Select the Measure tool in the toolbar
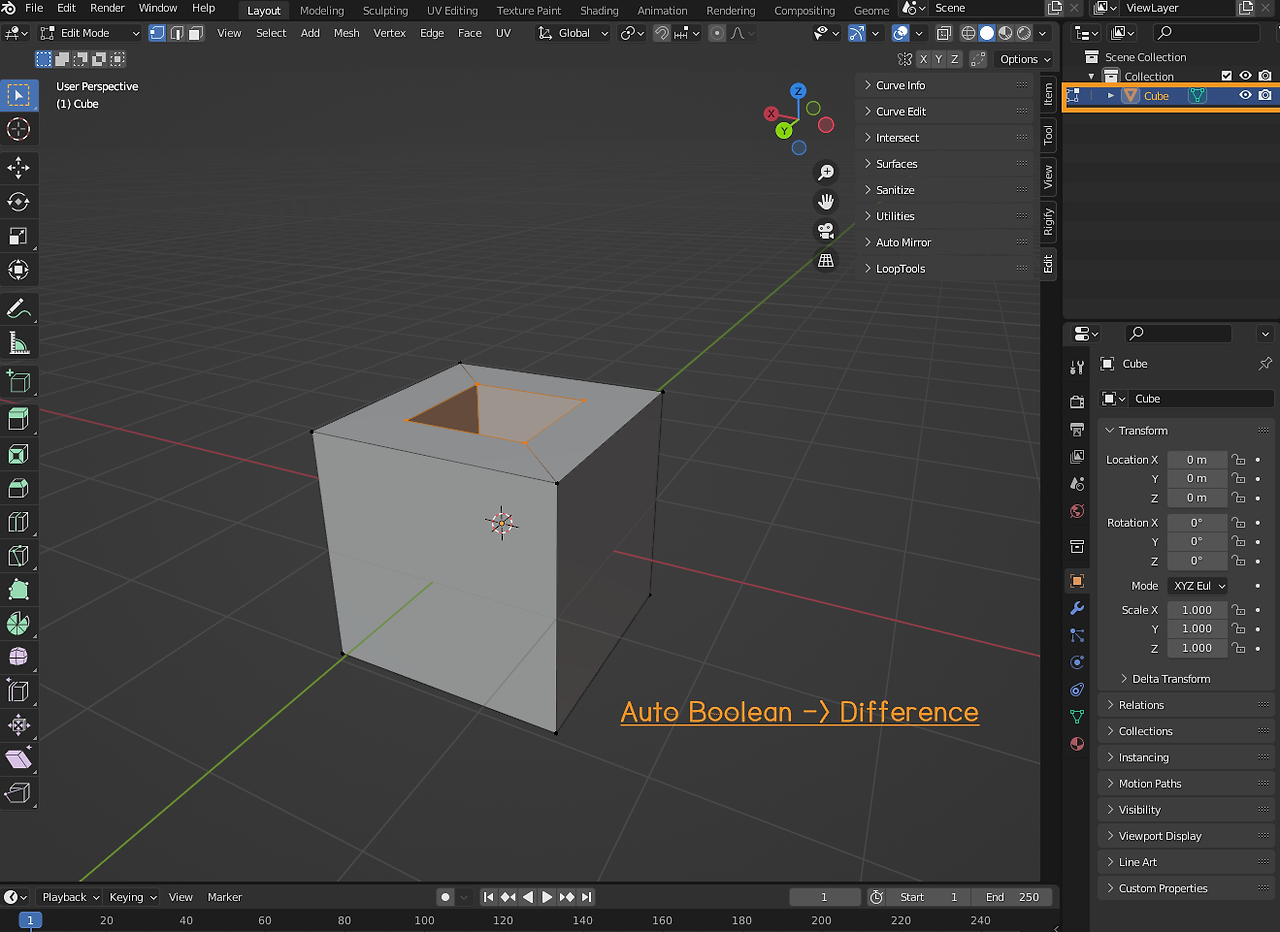The height and width of the screenshot is (932, 1280). pyautogui.click(x=20, y=344)
